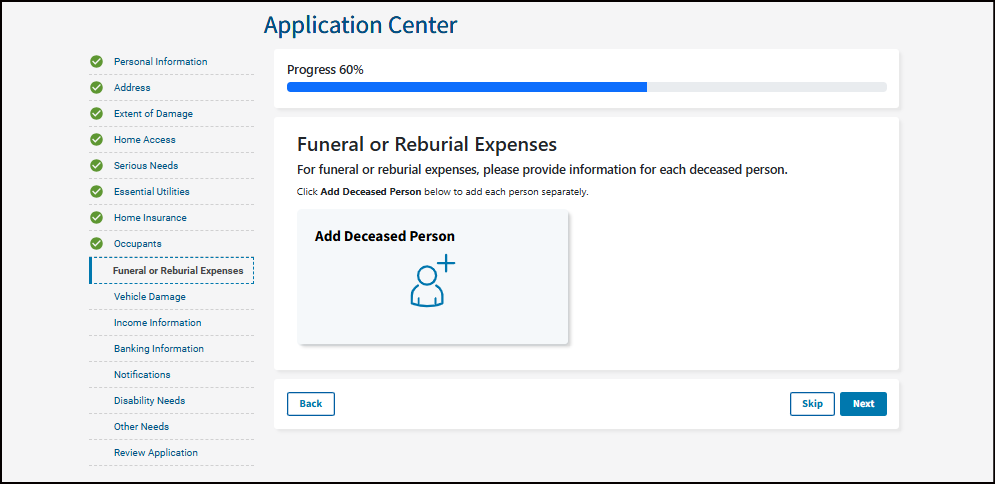Navigate to Income Information in sidebar
Image resolution: width=995 pixels, height=484 pixels.
tap(157, 323)
